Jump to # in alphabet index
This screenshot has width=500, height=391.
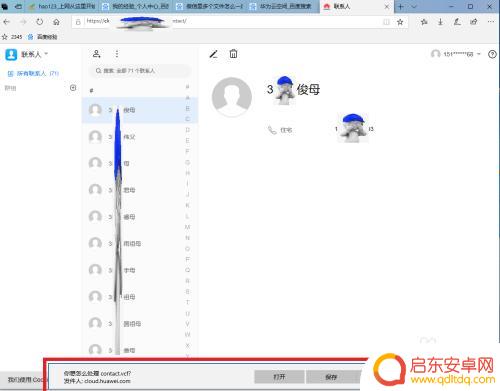(188, 87)
